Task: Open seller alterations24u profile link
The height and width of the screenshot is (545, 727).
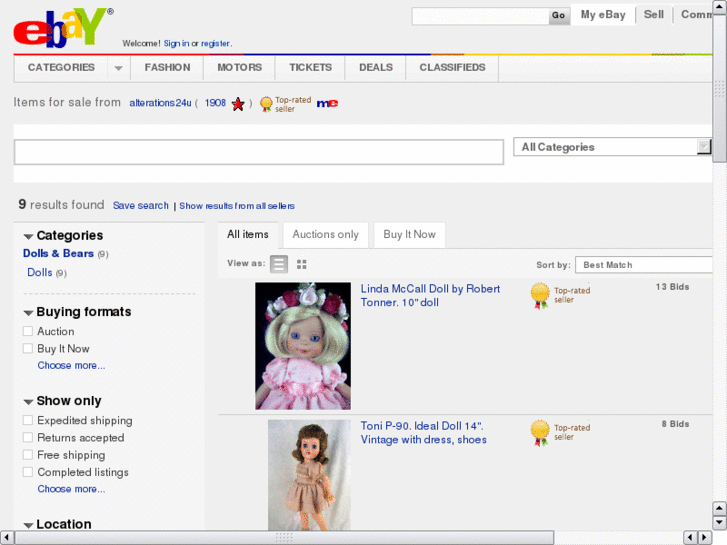Action: (160, 103)
